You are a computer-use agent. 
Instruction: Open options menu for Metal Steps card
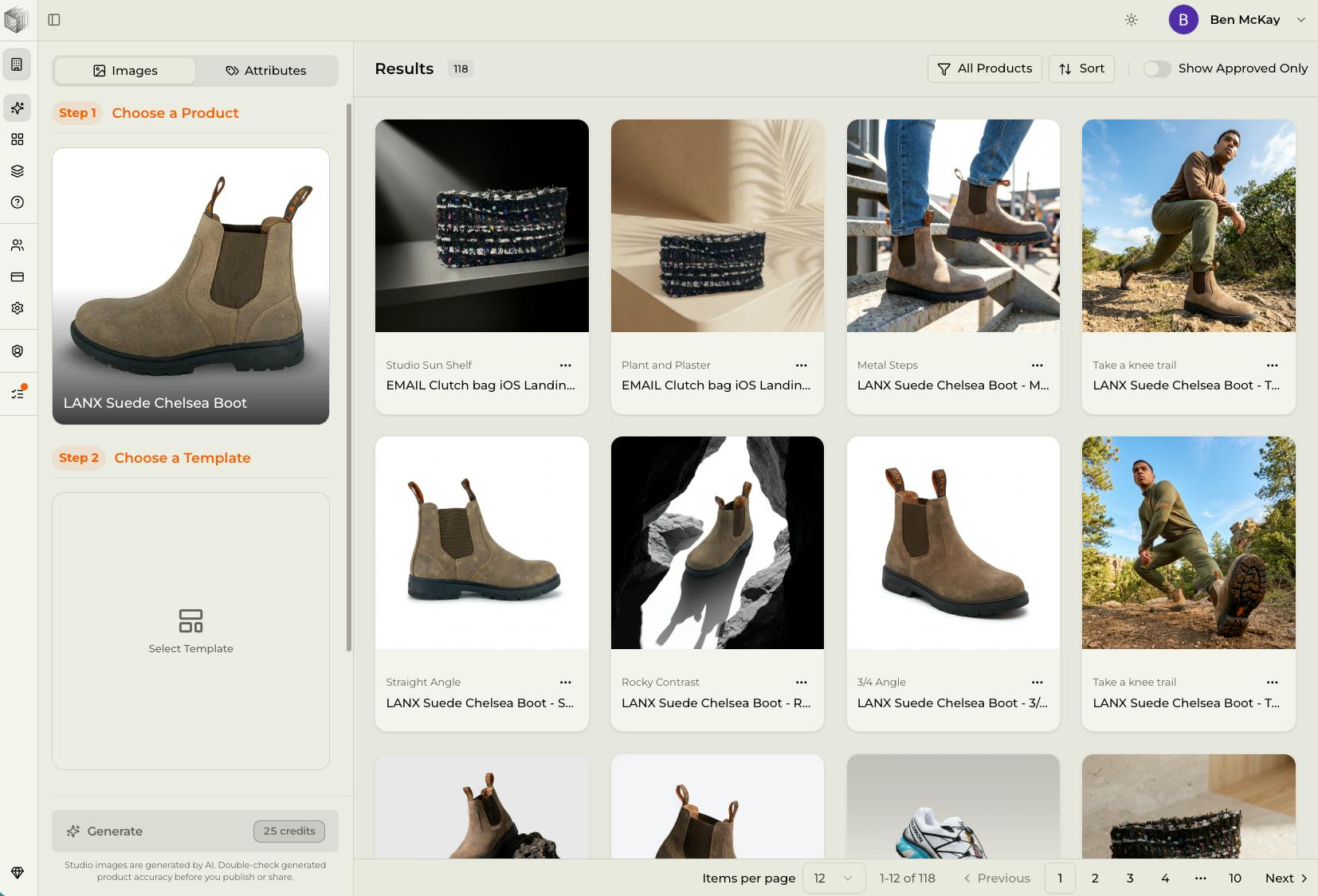(1037, 366)
